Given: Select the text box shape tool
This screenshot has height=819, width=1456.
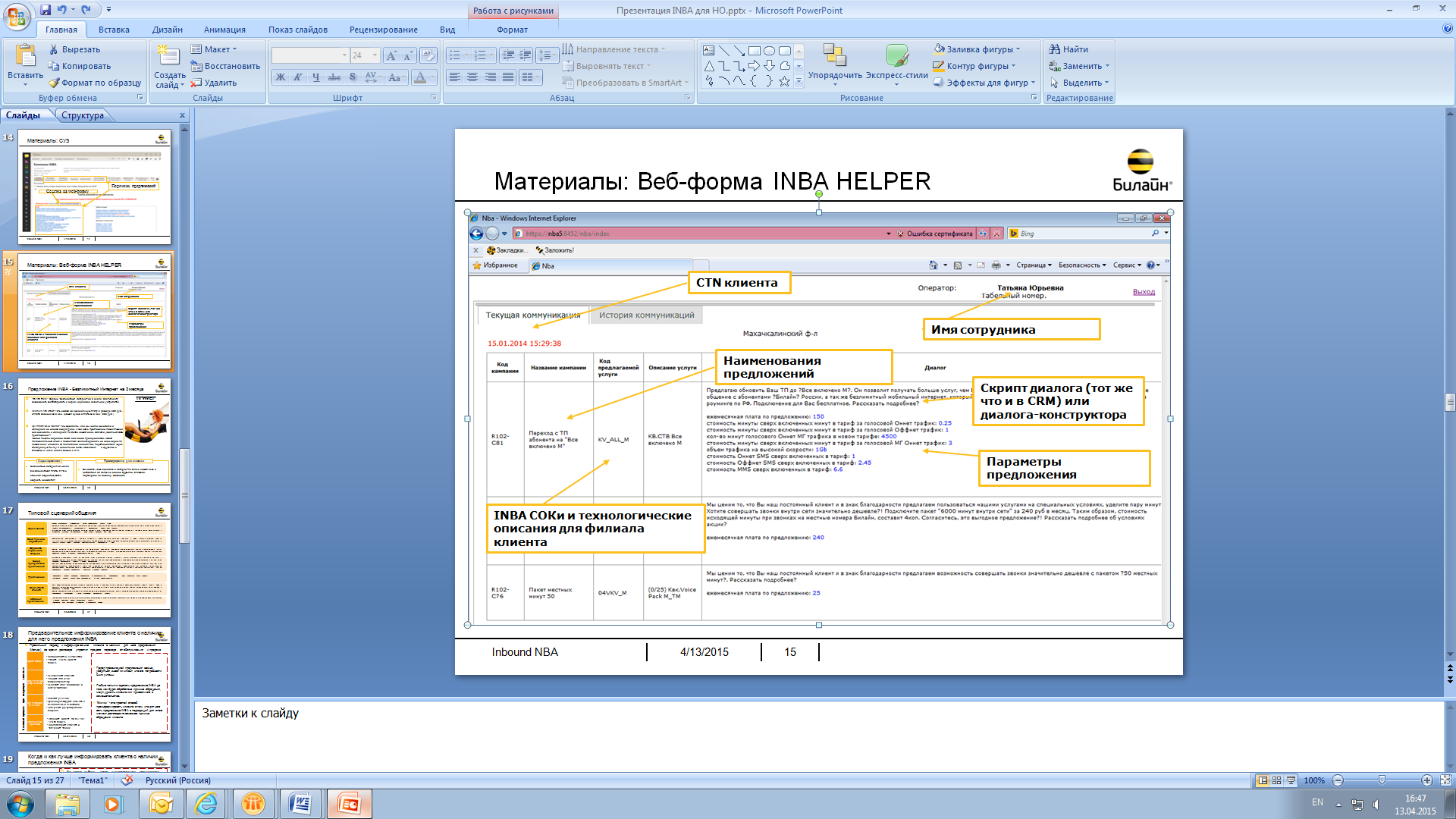Looking at the screenshot, I should click(x=708, y=51).
